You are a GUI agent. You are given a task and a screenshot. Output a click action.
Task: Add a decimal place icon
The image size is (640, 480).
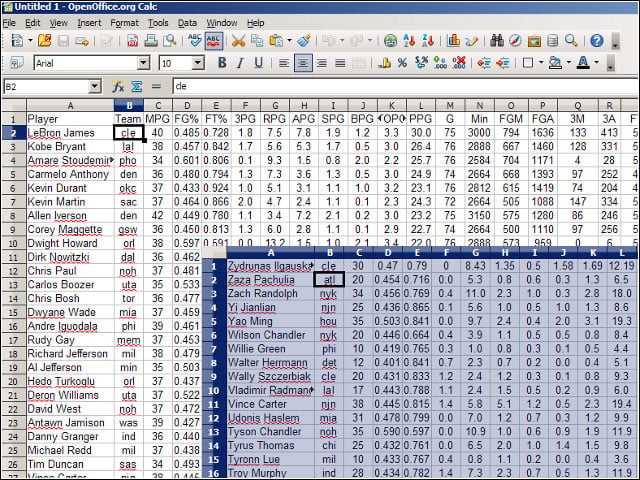[x=440, y=63]
